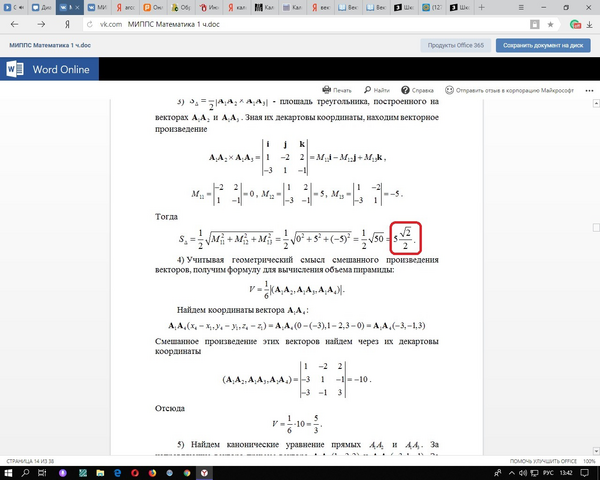Open Microsoft Edge from taskbar
Image resolution: width=600 pixels, height=480 pixels.
pos(117,473)
